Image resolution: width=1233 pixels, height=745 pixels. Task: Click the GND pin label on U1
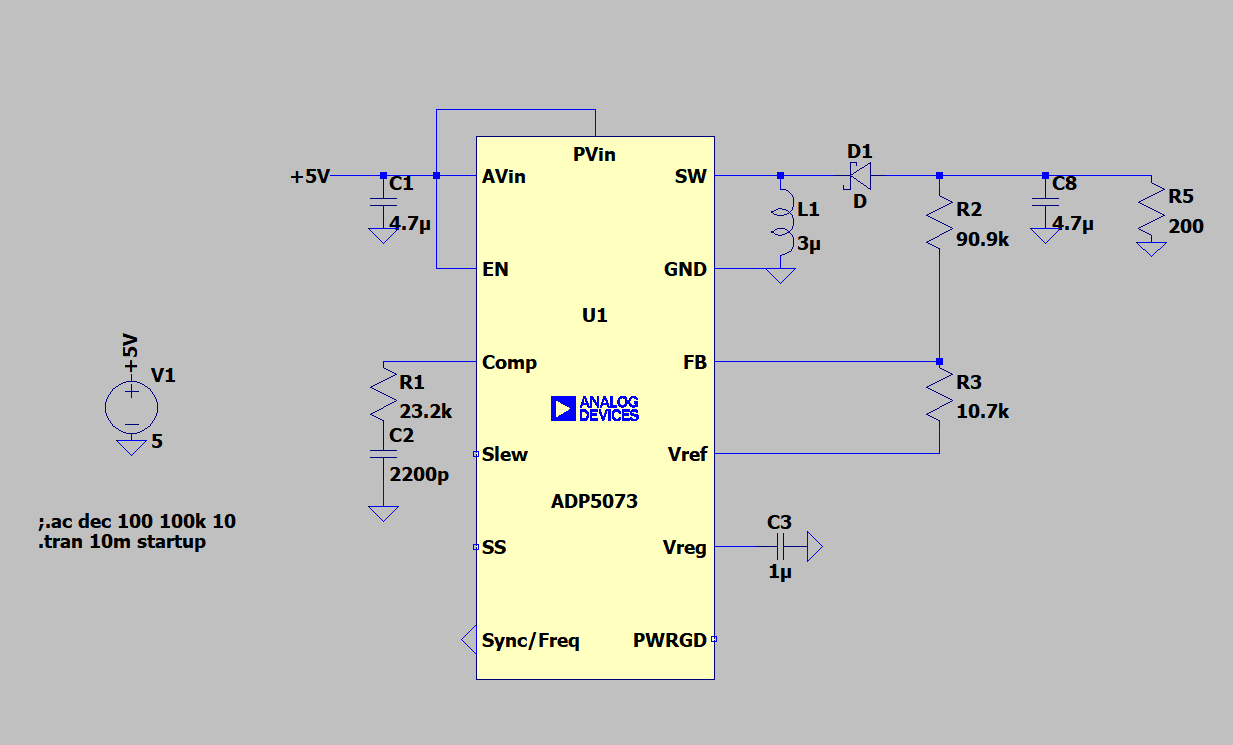tap(685, 270)
